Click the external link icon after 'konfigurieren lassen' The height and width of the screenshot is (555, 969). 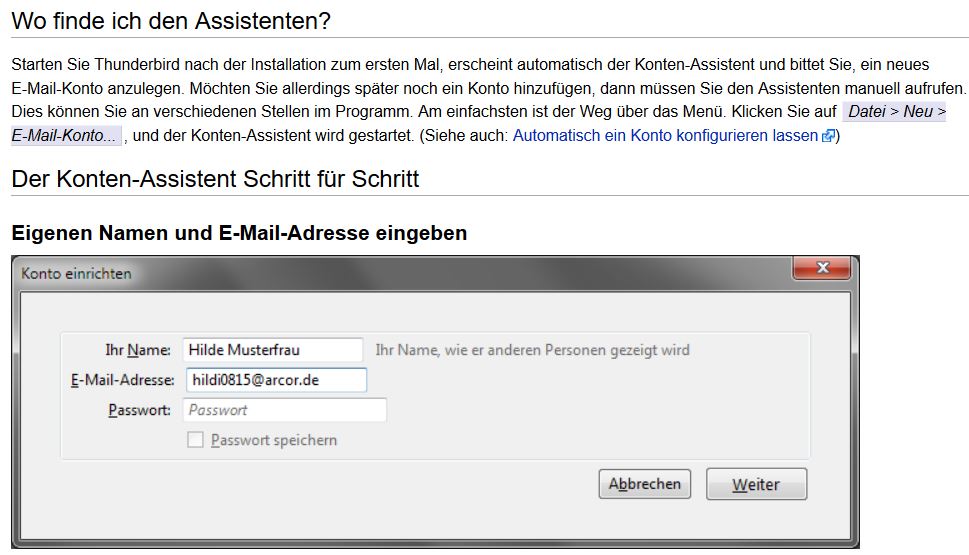tap(828, 136)
